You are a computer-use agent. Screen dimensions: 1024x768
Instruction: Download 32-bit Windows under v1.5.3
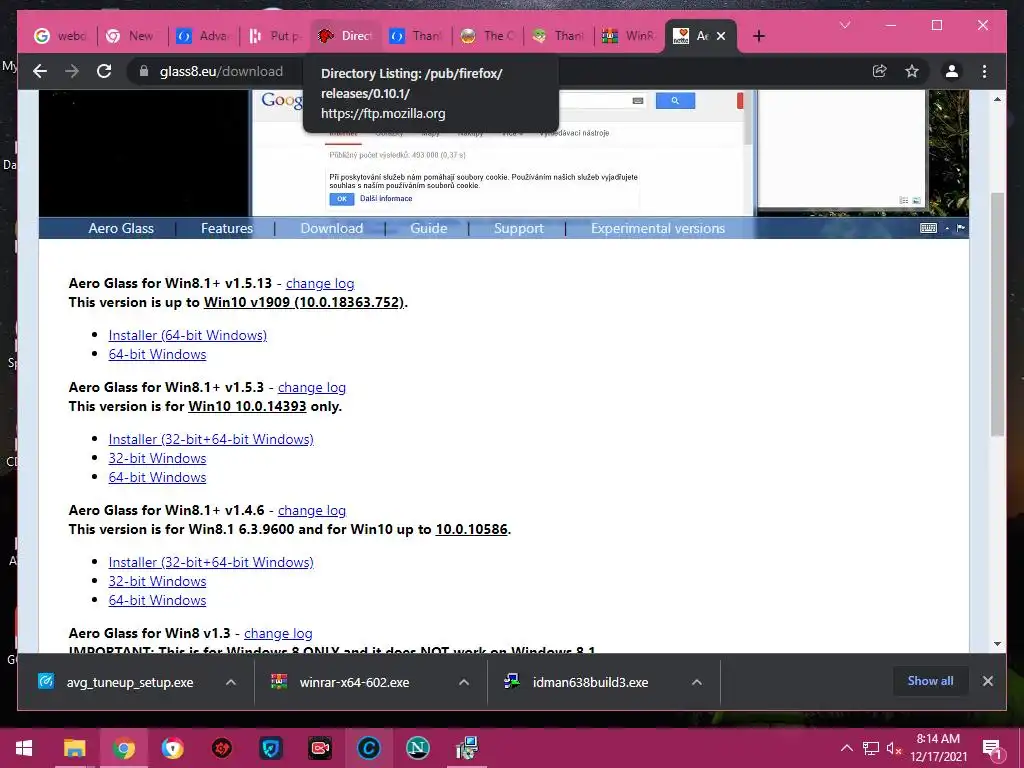pos(157,458)
